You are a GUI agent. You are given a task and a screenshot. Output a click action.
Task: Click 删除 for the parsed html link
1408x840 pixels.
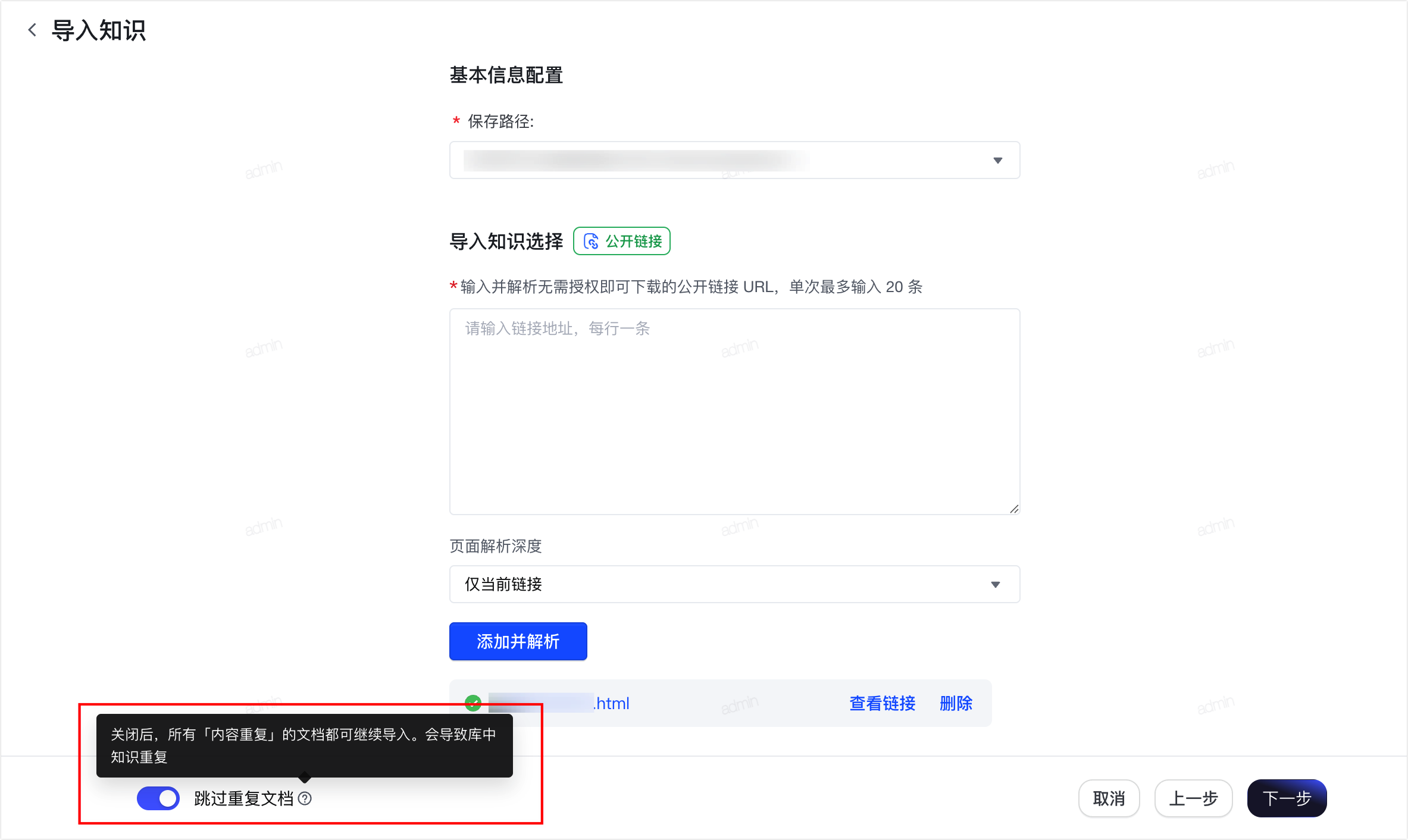[x=956, y=703]
